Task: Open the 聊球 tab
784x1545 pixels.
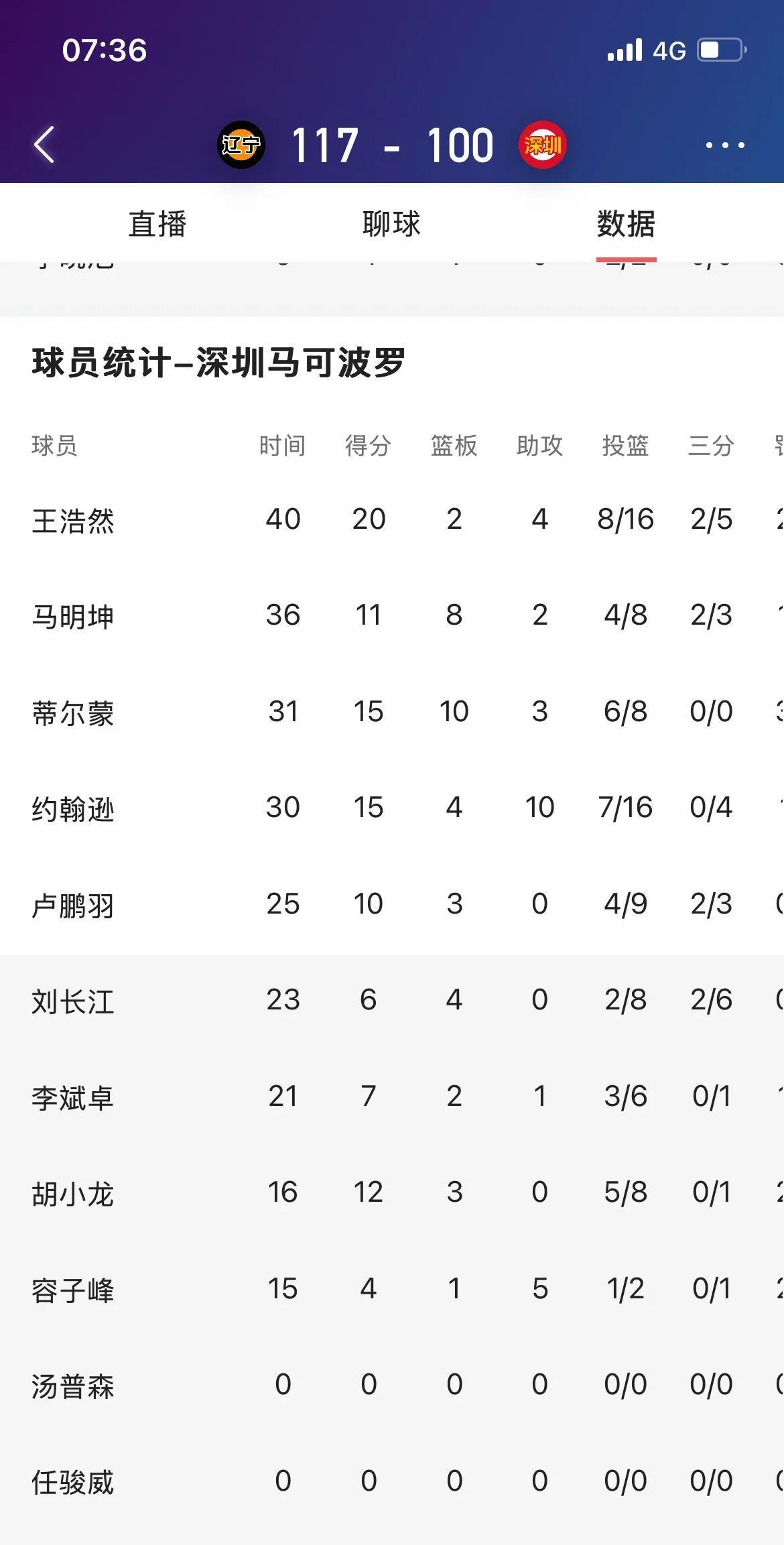Action: 390,225
